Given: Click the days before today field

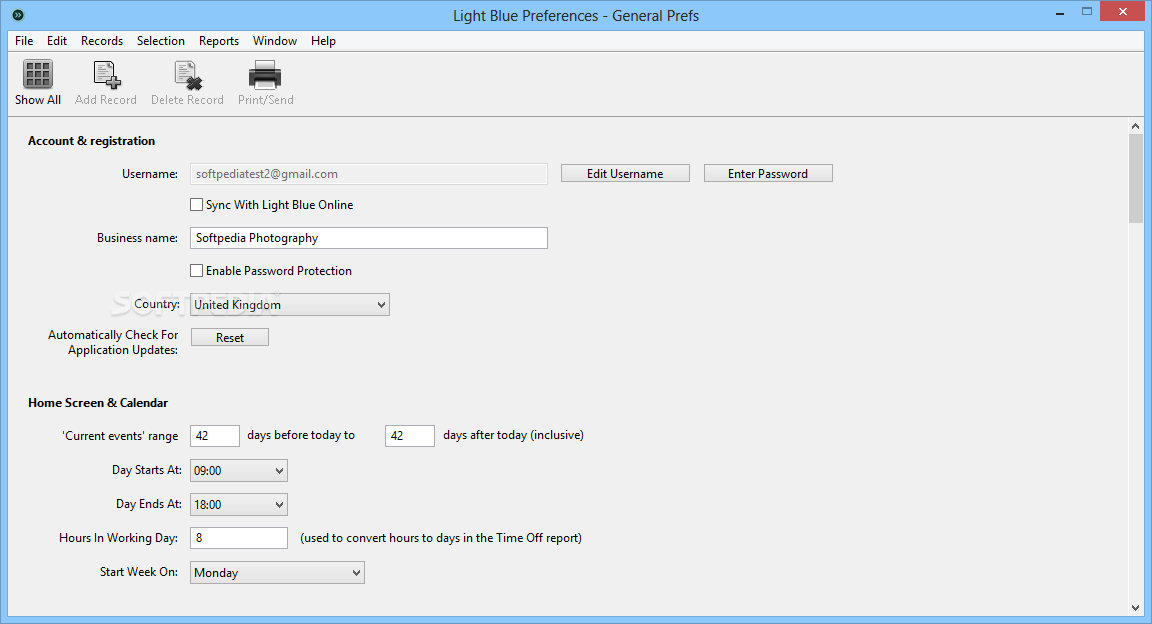Looking at the screenshot, I should (x=215, y=436).
